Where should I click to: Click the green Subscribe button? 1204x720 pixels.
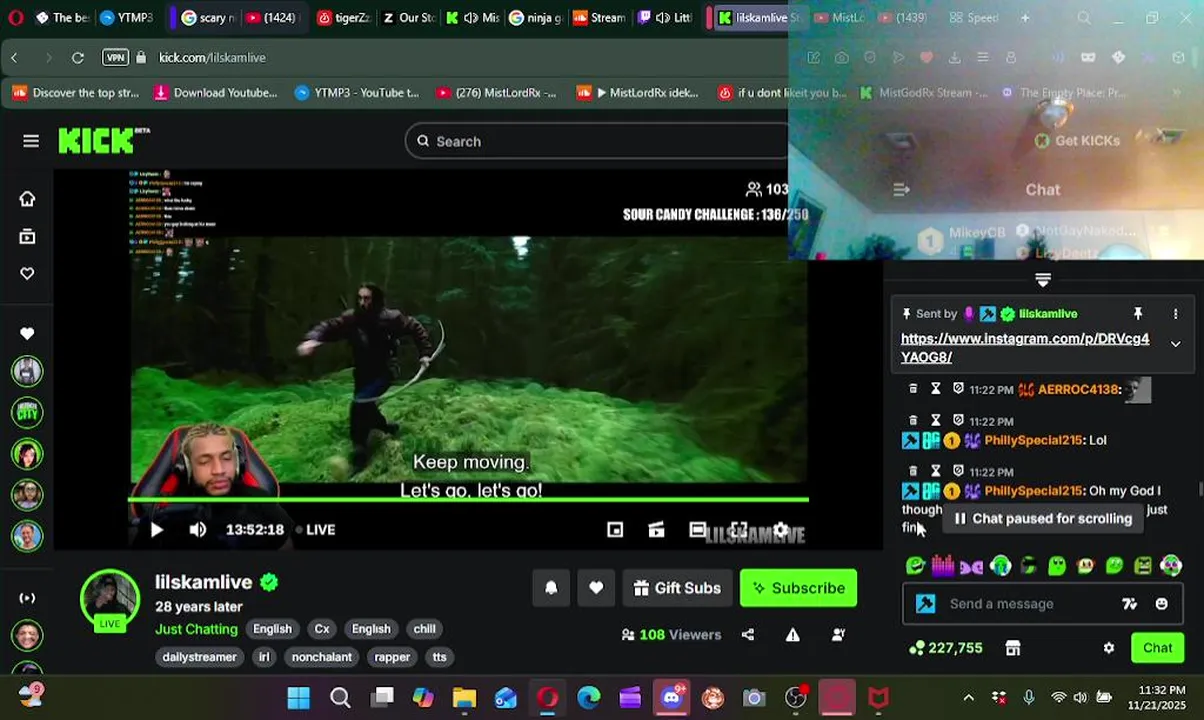click(x=798, y=588)
